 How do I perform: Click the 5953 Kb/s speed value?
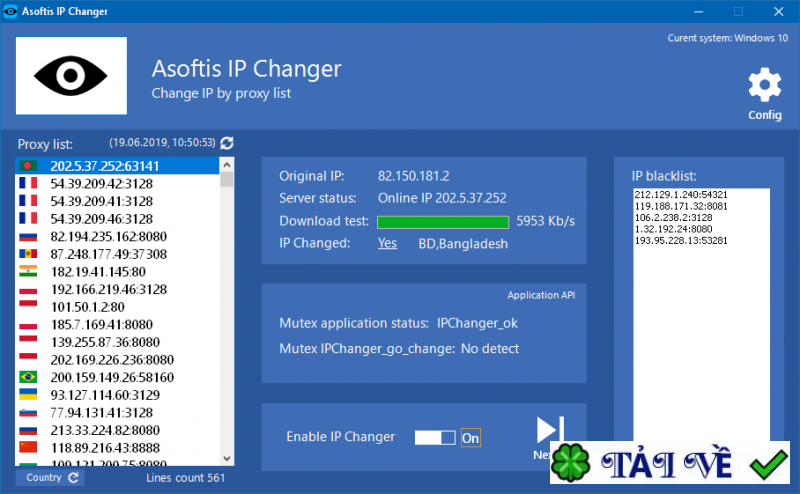[x=545, y=221]
